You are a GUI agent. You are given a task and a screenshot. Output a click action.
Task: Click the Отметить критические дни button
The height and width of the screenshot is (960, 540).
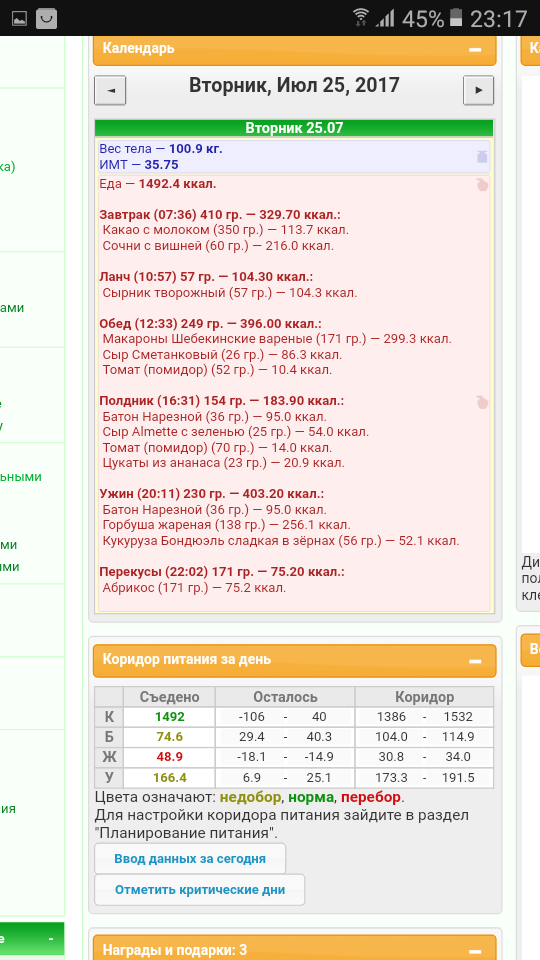[200, 890]
